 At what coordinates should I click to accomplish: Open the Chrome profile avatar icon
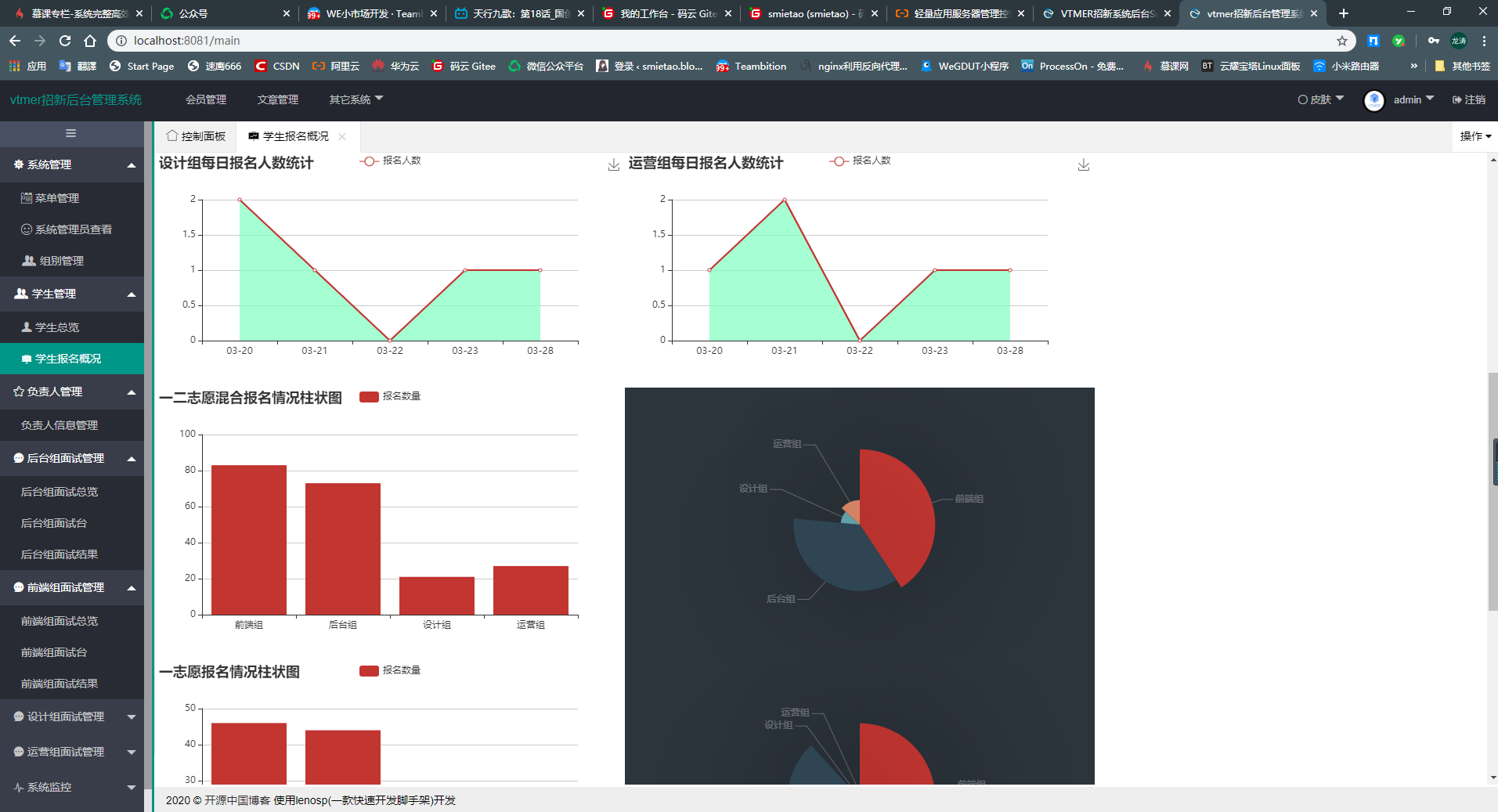click(x=1459, y=41)
